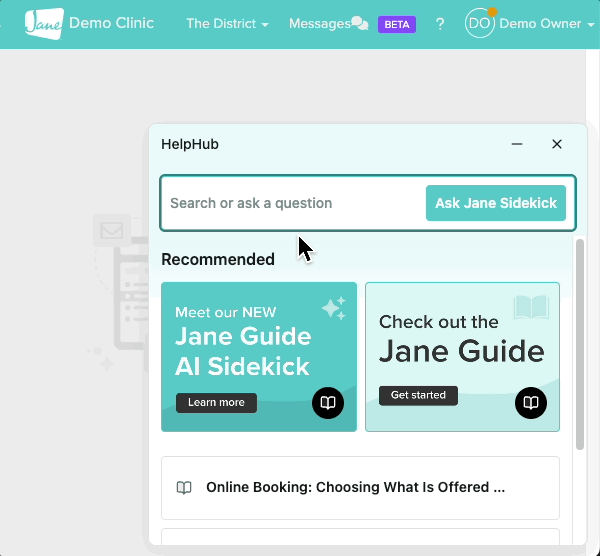Open help via the question mark icon
The image size is (600, 556).
click(x=440, y=24)
